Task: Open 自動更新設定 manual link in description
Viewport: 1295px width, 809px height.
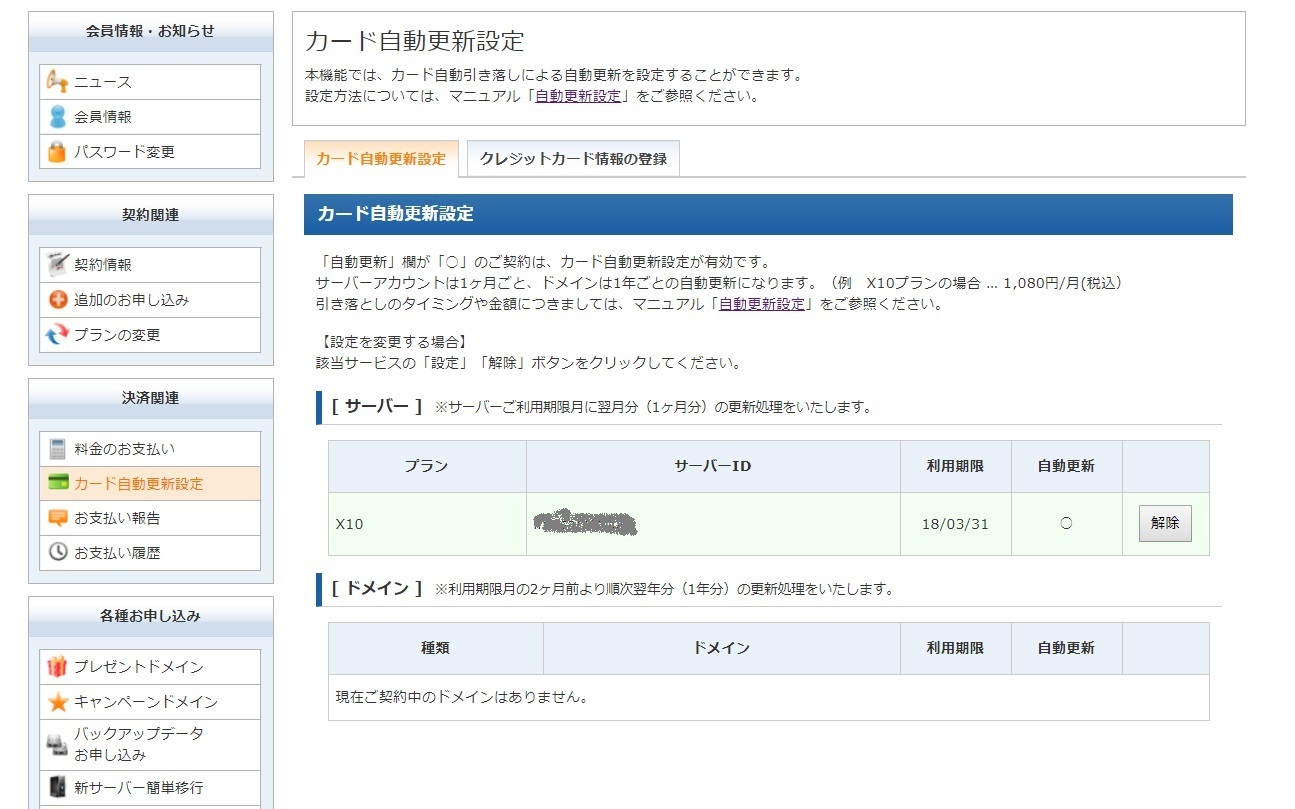Action: (x=762, y=304)
